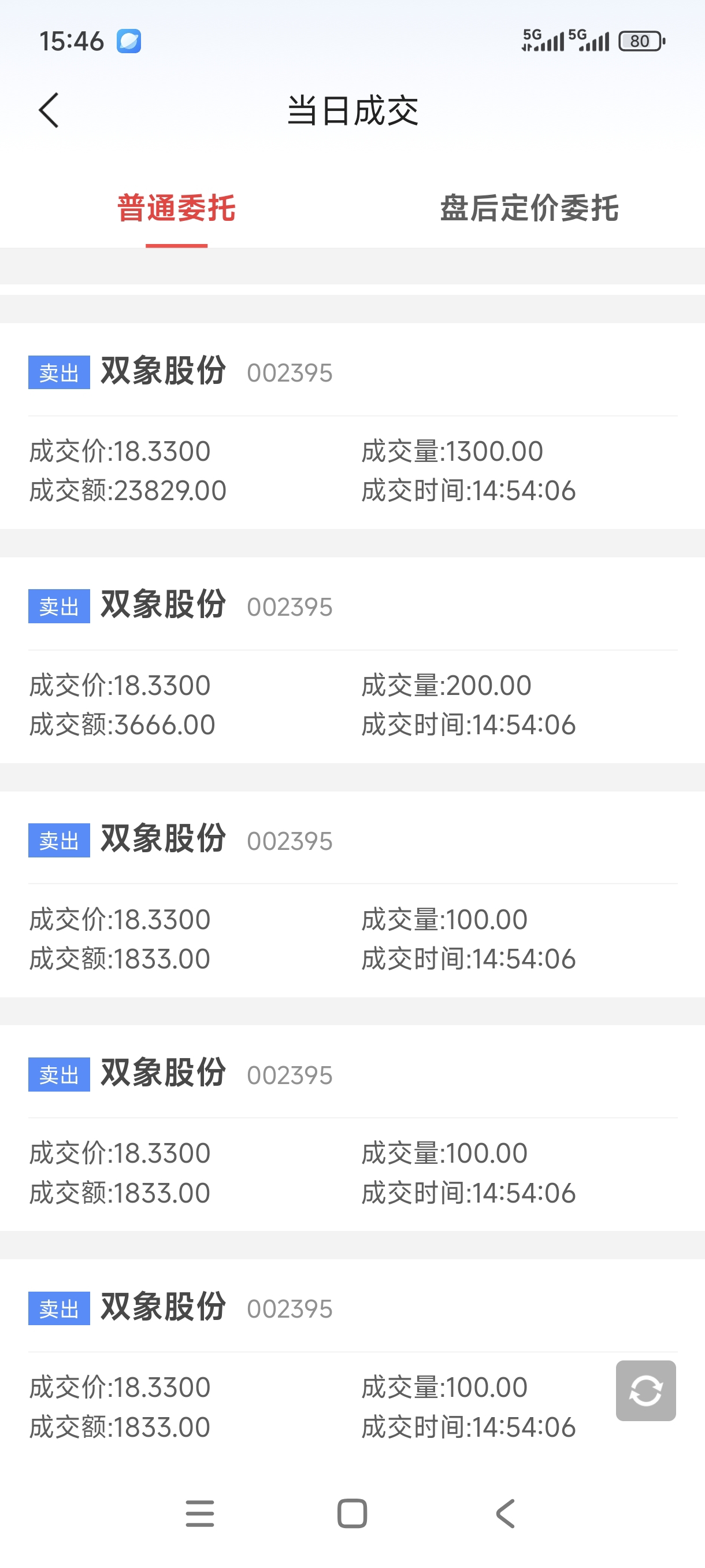Tap the back arrow in header
Viewport: 705px width, 1568px height.
click(x=49, y=110)
